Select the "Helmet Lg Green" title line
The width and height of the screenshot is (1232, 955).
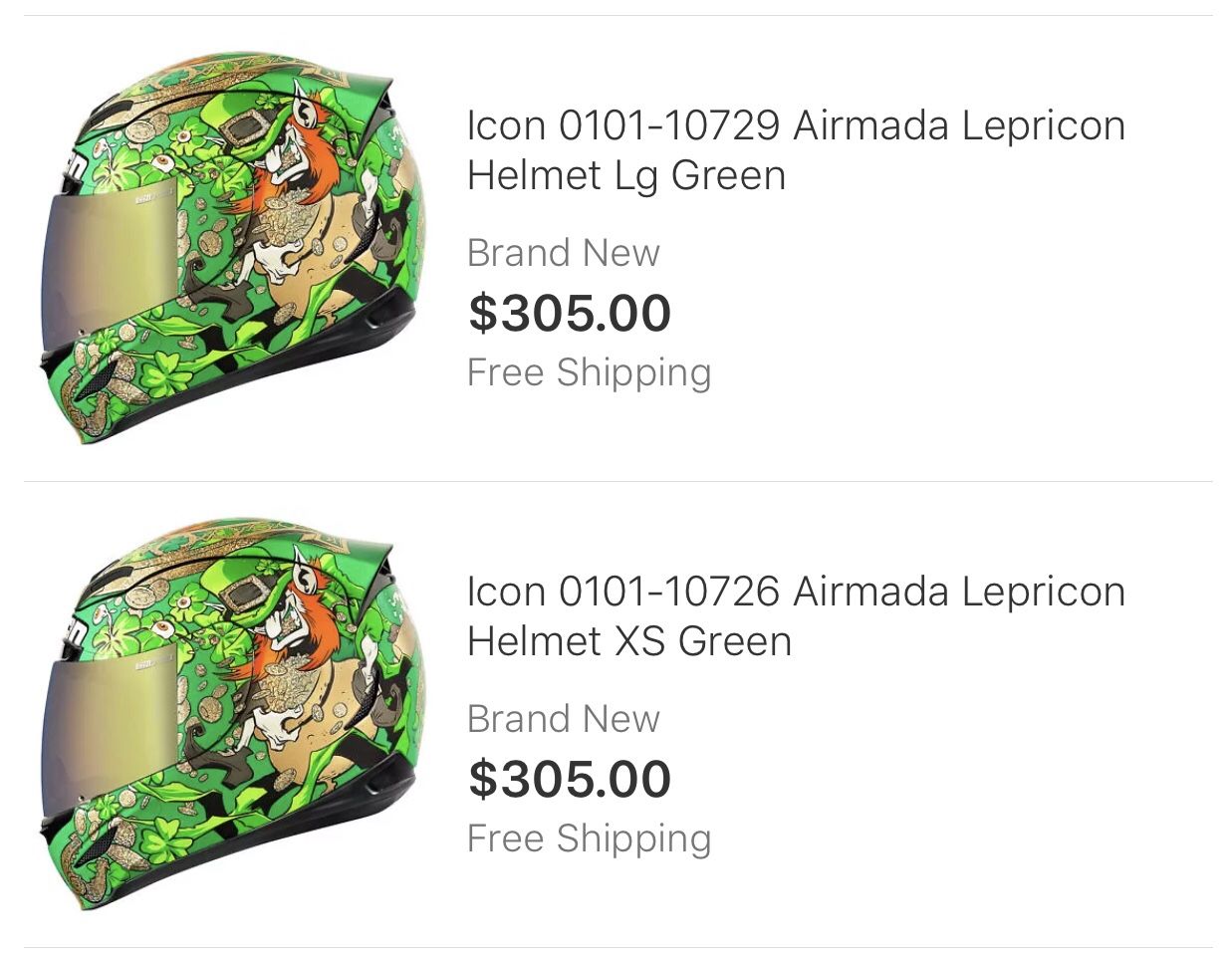(x=626, y=175)
